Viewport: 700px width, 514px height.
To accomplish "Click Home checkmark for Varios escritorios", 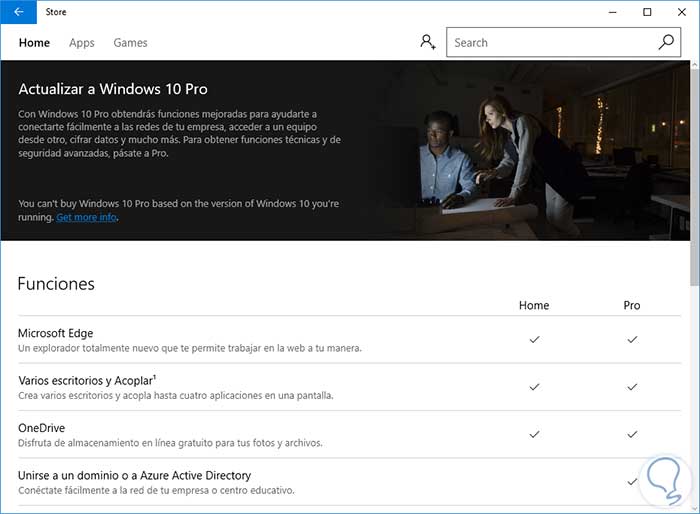I will [x=534, y=387].
